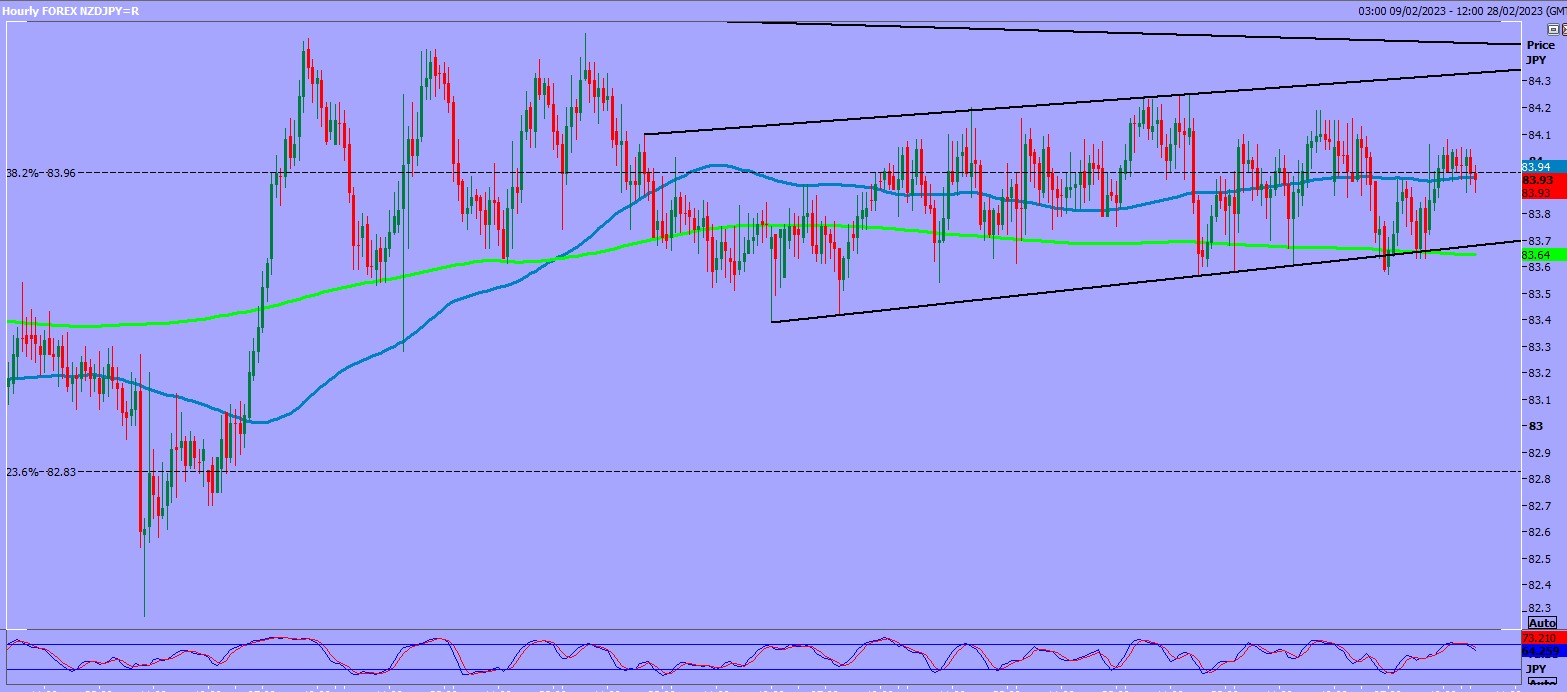Click the 82.3 tick on price axis

(1536, 610)
